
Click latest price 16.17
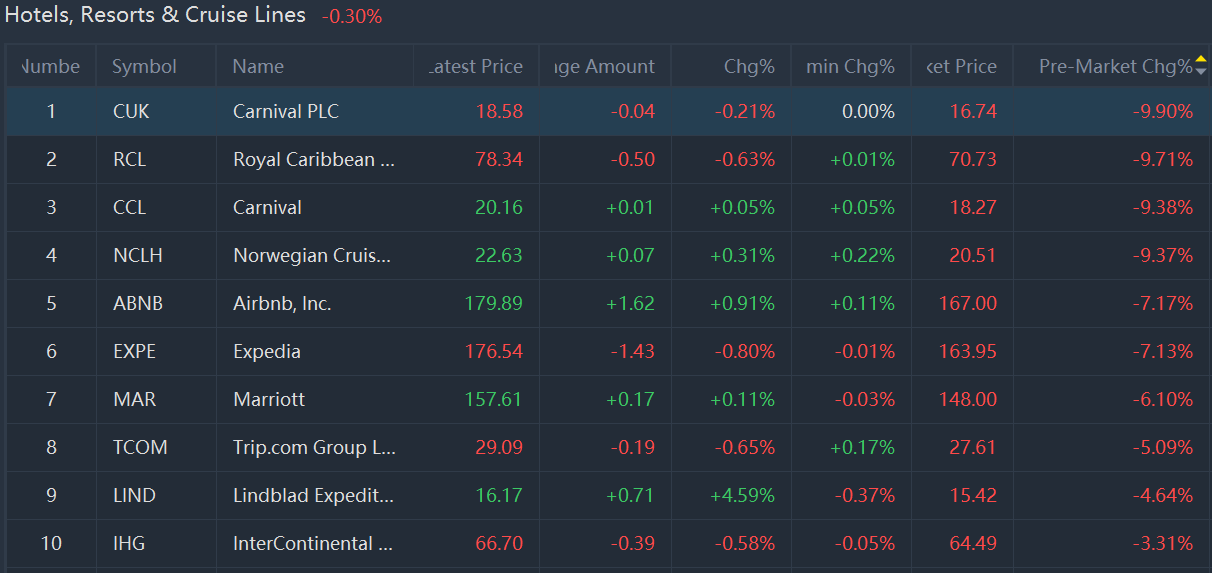coord(499,495)
